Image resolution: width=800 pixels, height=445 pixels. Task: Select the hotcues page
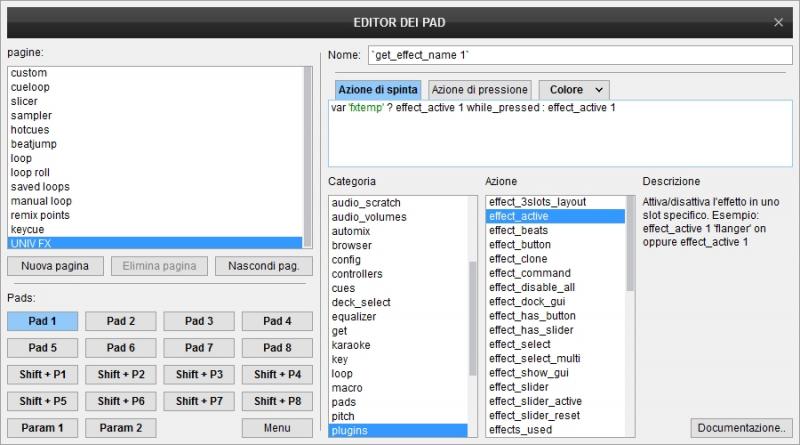point(155,130)
